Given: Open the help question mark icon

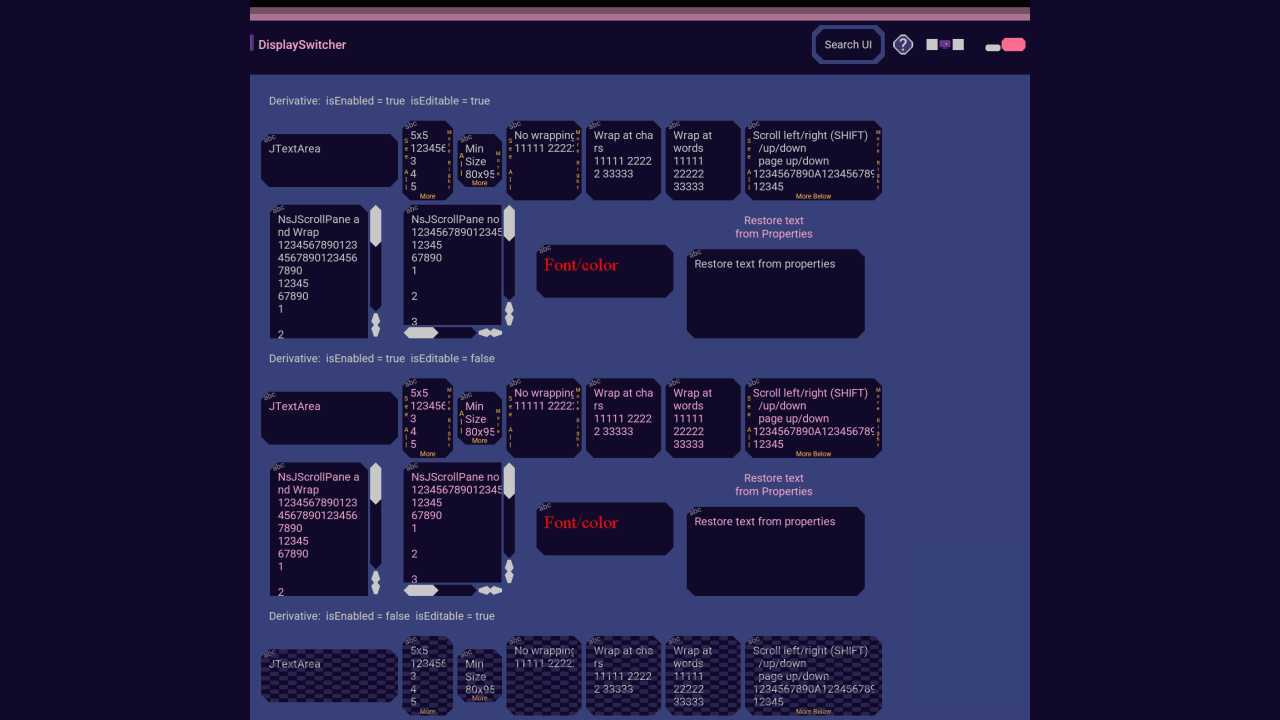Looking at the screenshot, I should tap(903, 45).
